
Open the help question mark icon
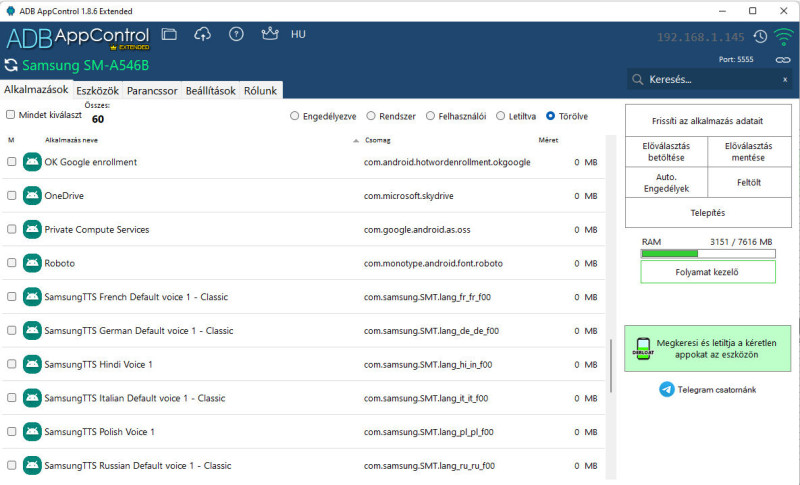(236, 34)
